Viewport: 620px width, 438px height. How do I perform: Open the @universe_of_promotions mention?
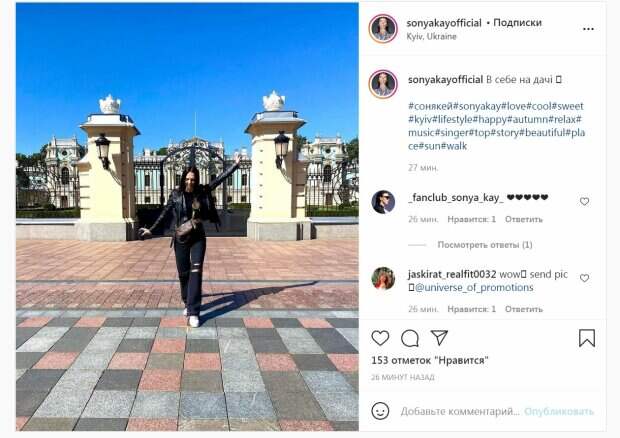[474, 288]
